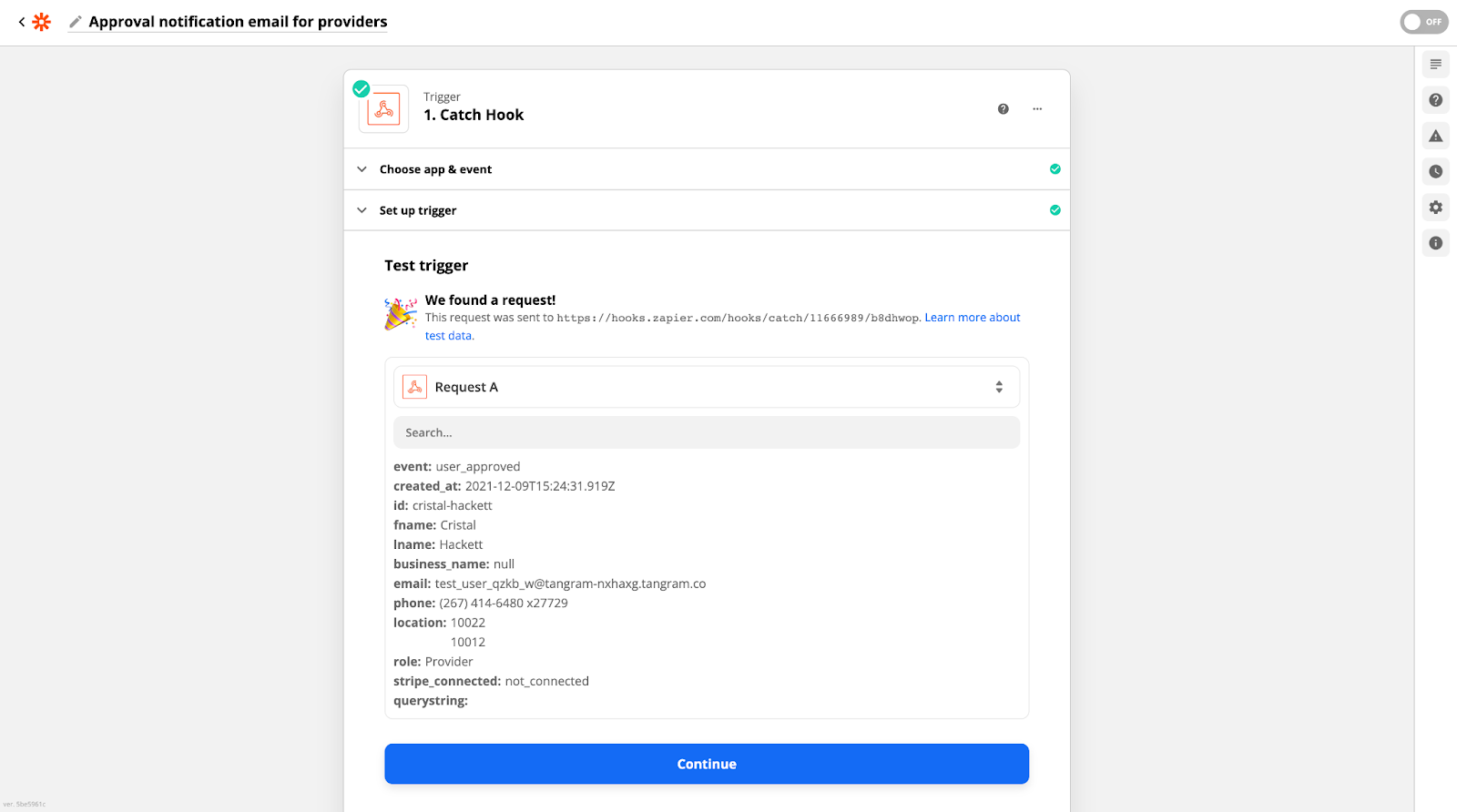The width and height of the screenshot is (1457, 812).
Task: Open the Catch Hook step's three-dot menu
Action: point(1037,109)
